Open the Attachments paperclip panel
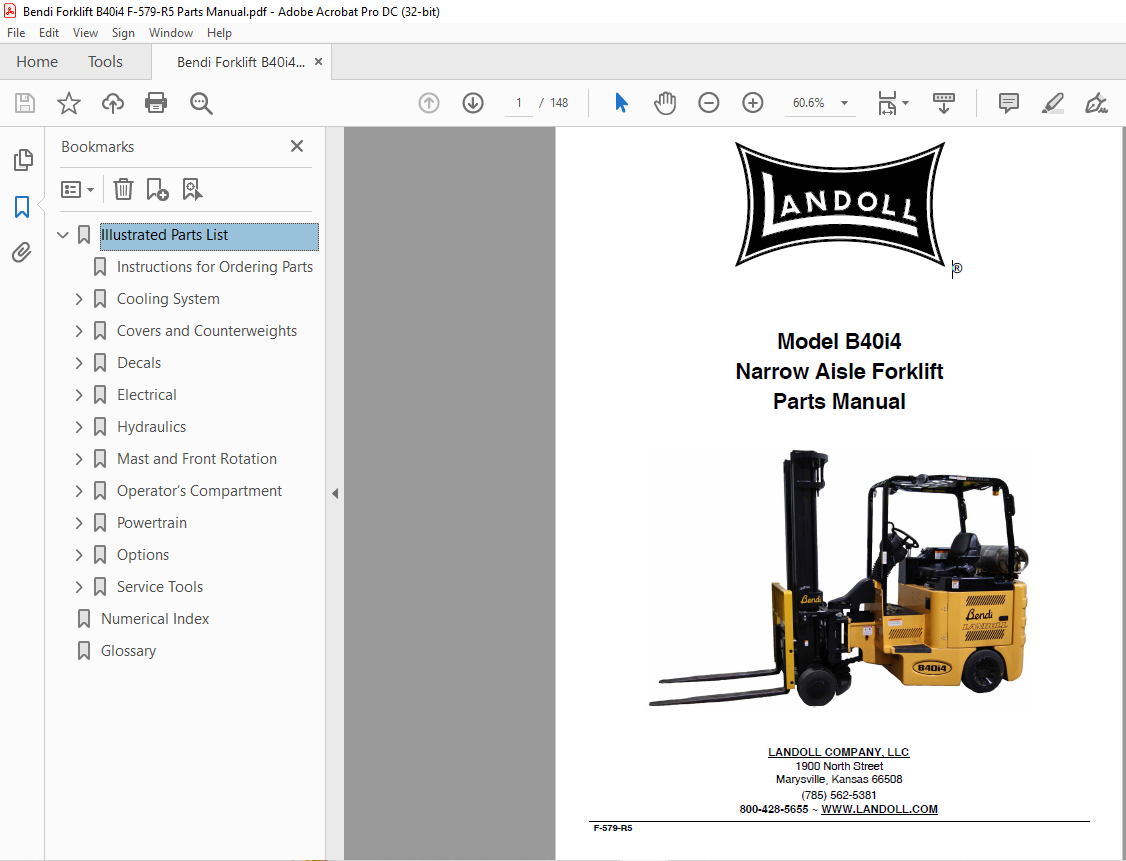Viewport: 1126px width, 861px height. (x=22, y=253)
